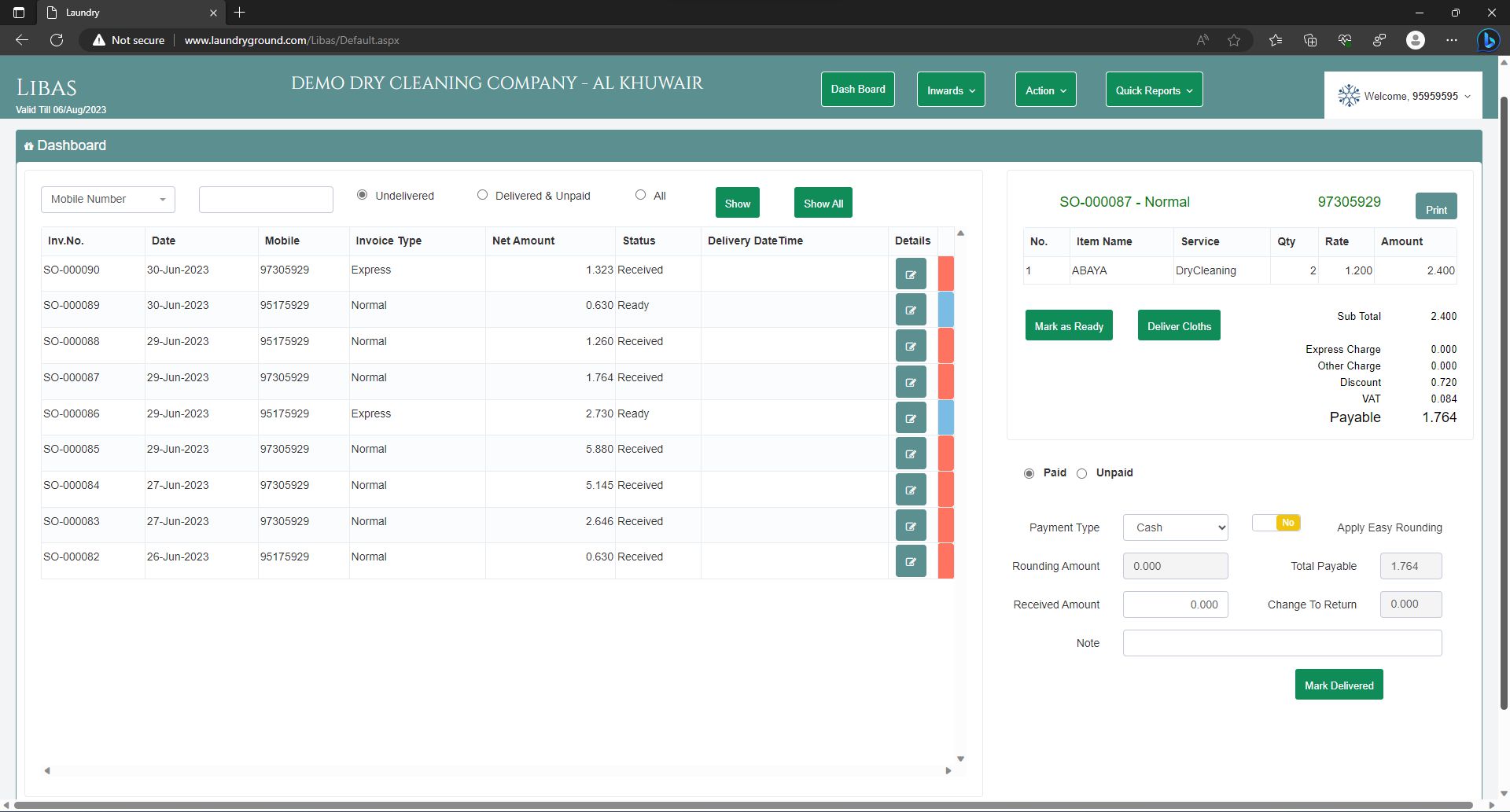Screen dimensions: 1510x812
Task: Open details for invoice SO-000084
Action: [x=911, y=490]
